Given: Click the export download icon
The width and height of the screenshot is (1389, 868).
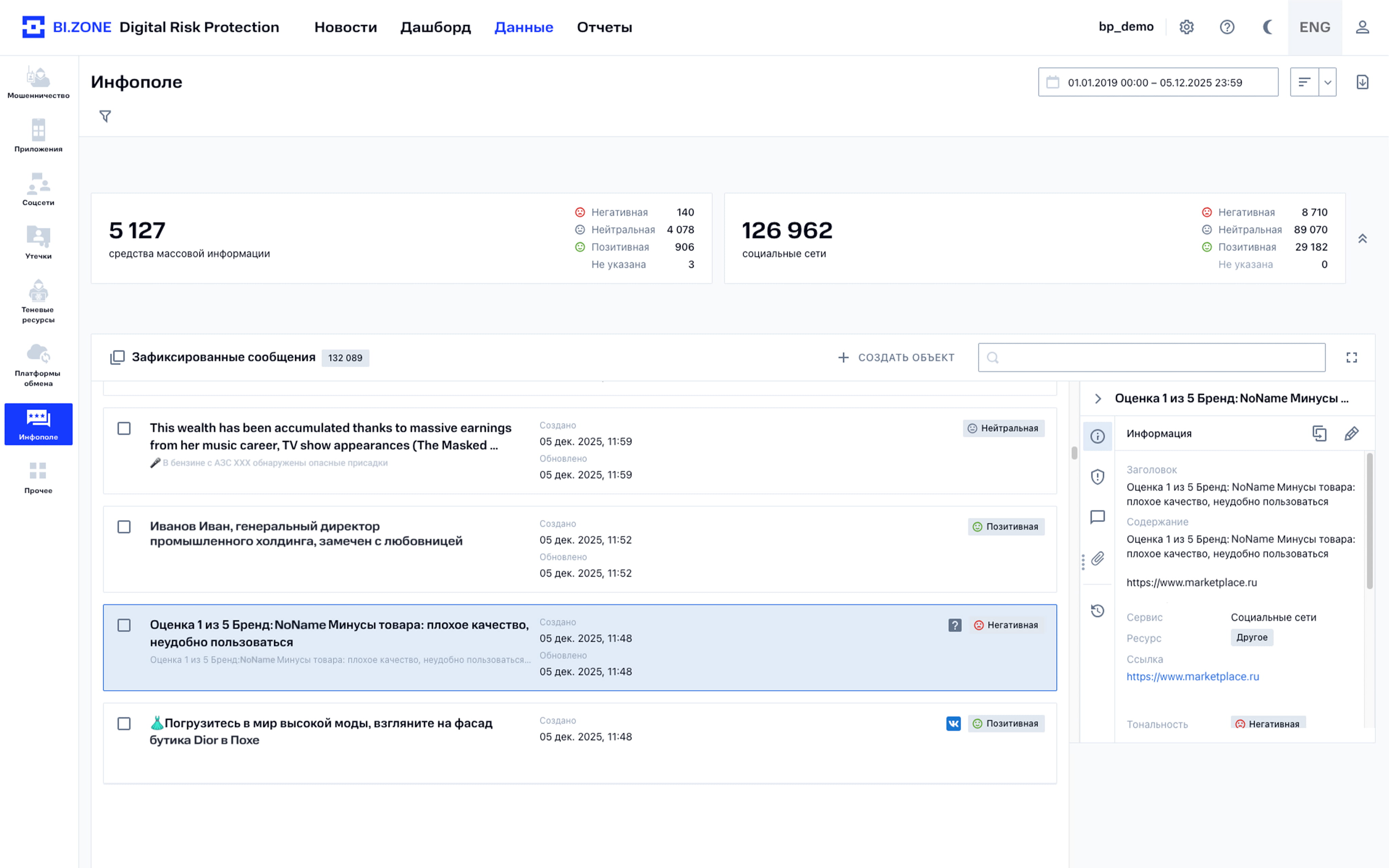Looking at the screenshot, I should (1362, 82).
